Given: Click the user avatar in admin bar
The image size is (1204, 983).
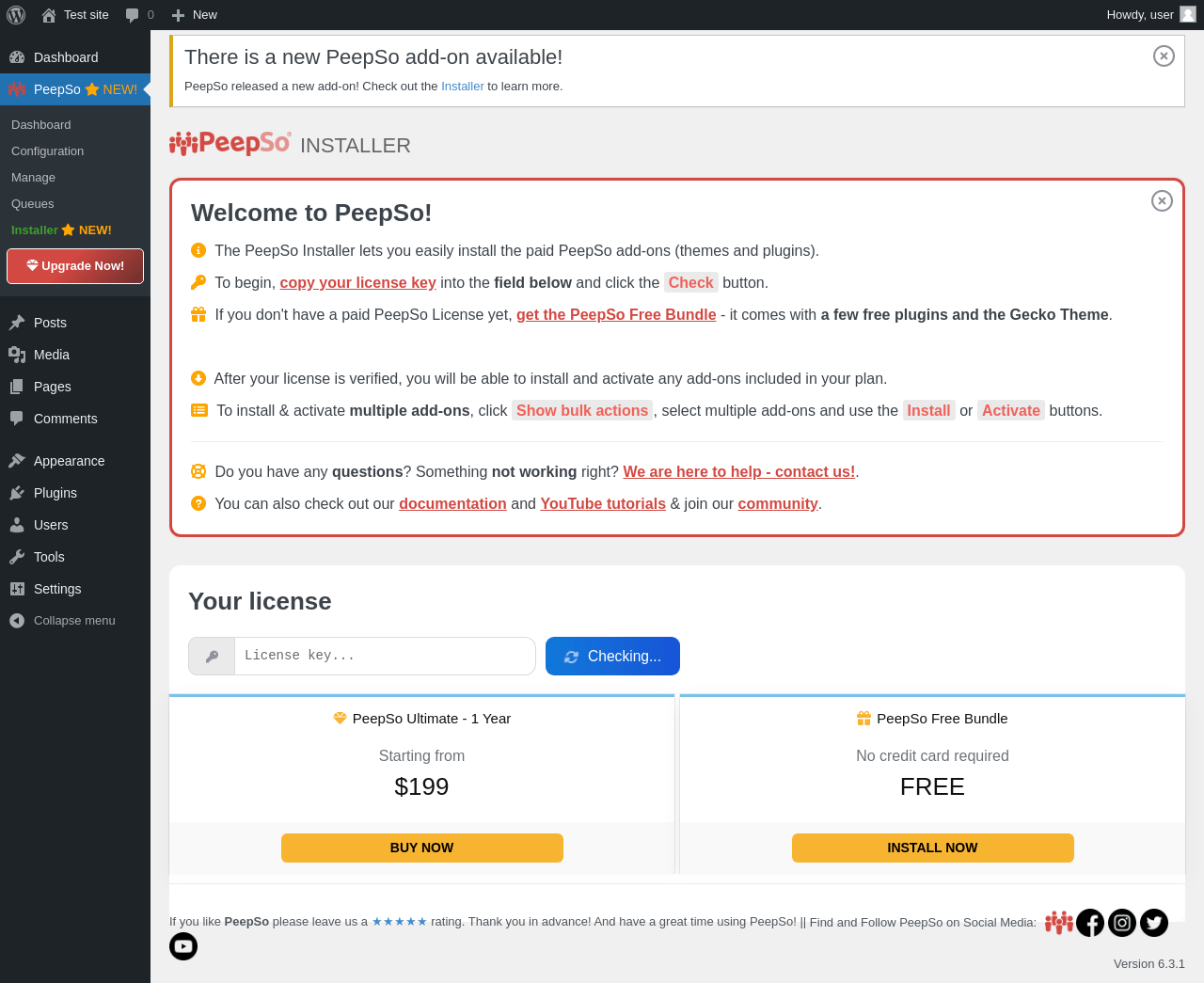Looking at the screenshot, I should [x=1188, y=14].
